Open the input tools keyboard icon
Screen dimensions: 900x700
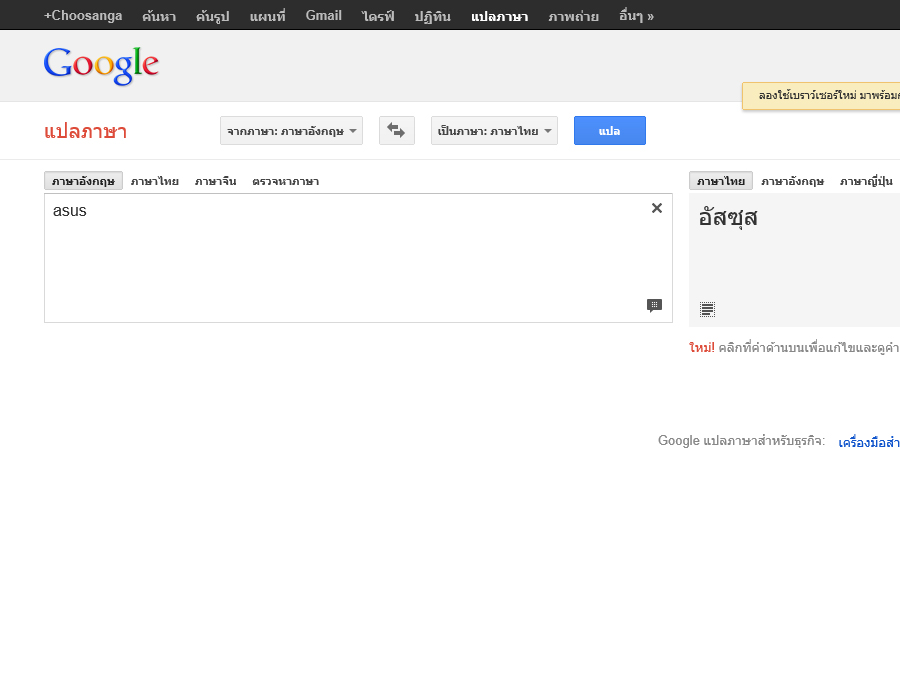654,305
